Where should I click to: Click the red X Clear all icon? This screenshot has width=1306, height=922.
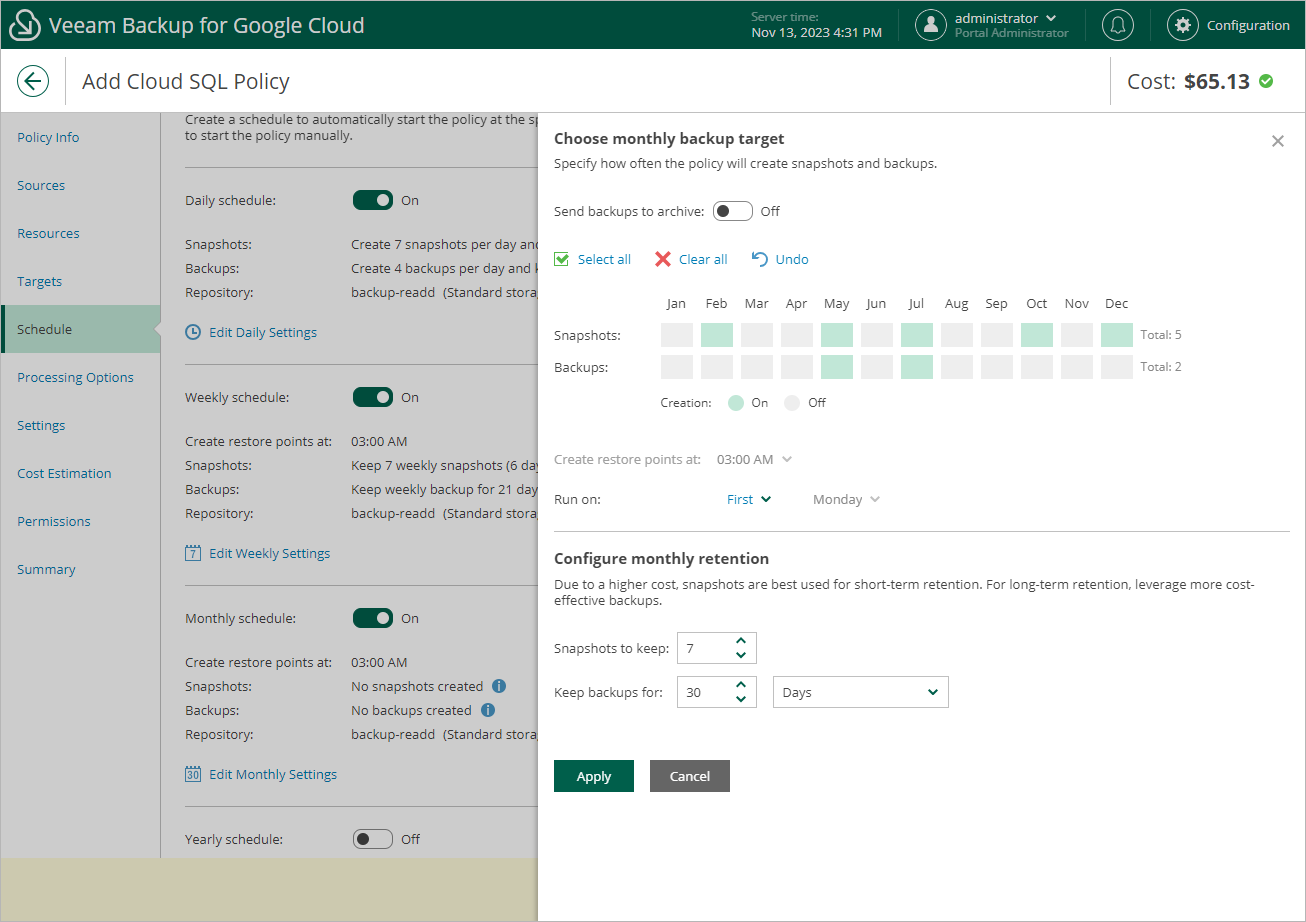pos(663,259)
